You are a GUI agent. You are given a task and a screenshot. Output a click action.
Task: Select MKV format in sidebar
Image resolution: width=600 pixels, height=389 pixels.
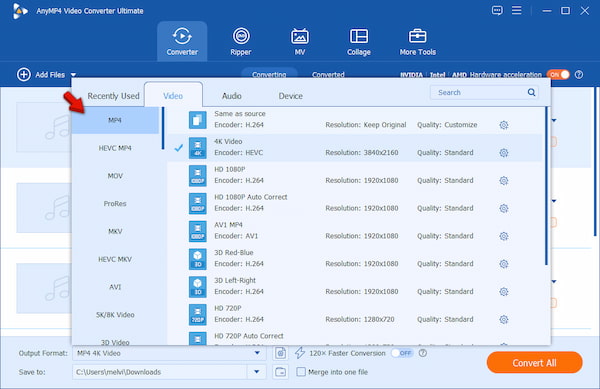pos(115,231)
